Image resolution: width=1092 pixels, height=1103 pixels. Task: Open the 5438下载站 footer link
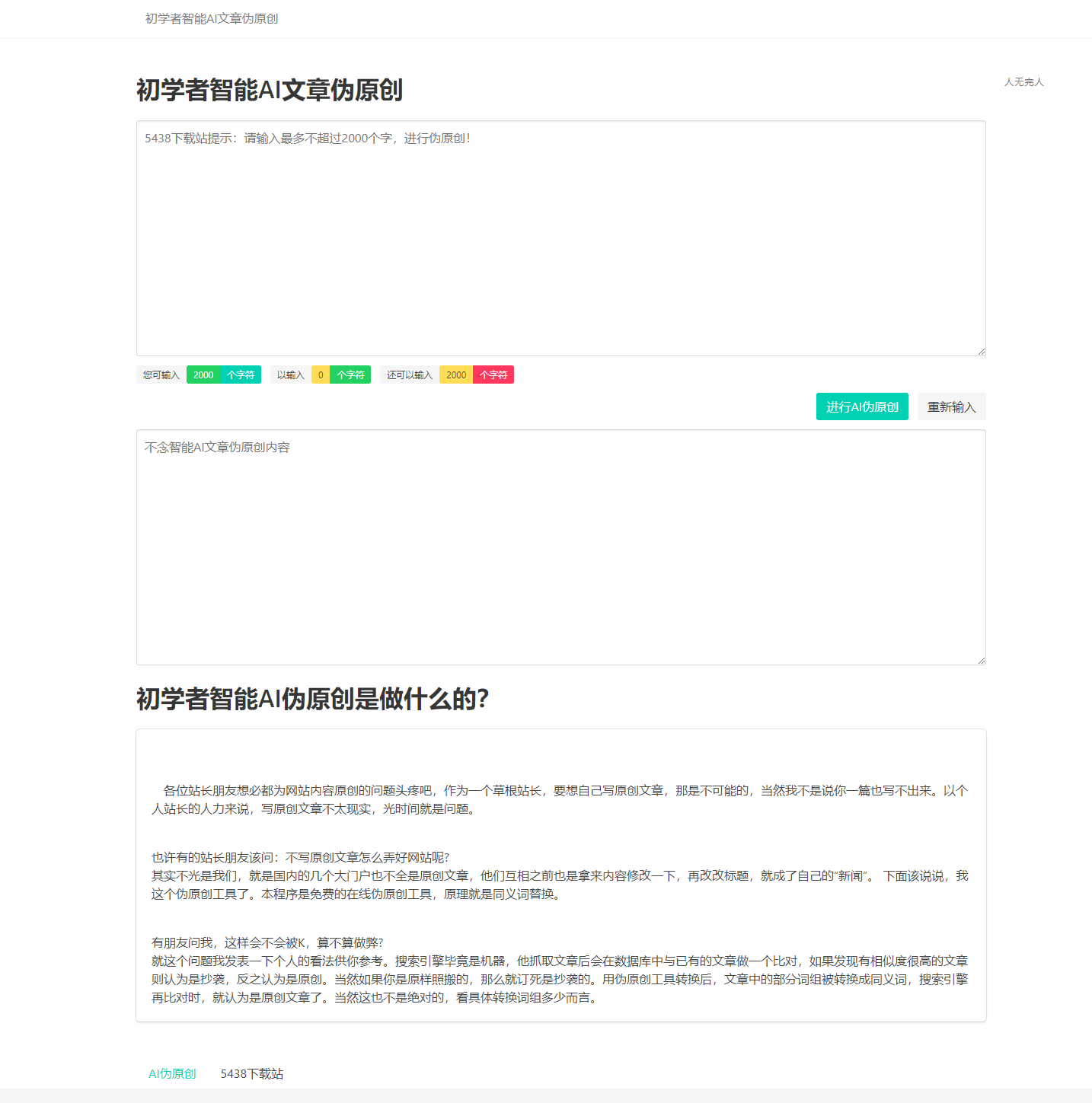252,1073
